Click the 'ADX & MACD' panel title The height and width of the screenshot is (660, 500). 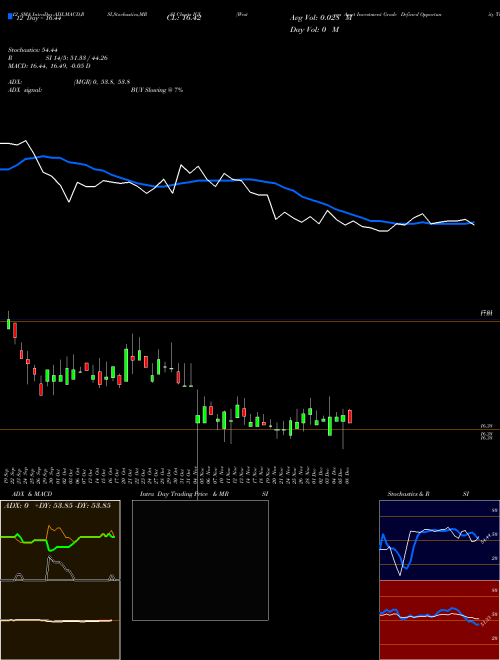pos(32,494)
